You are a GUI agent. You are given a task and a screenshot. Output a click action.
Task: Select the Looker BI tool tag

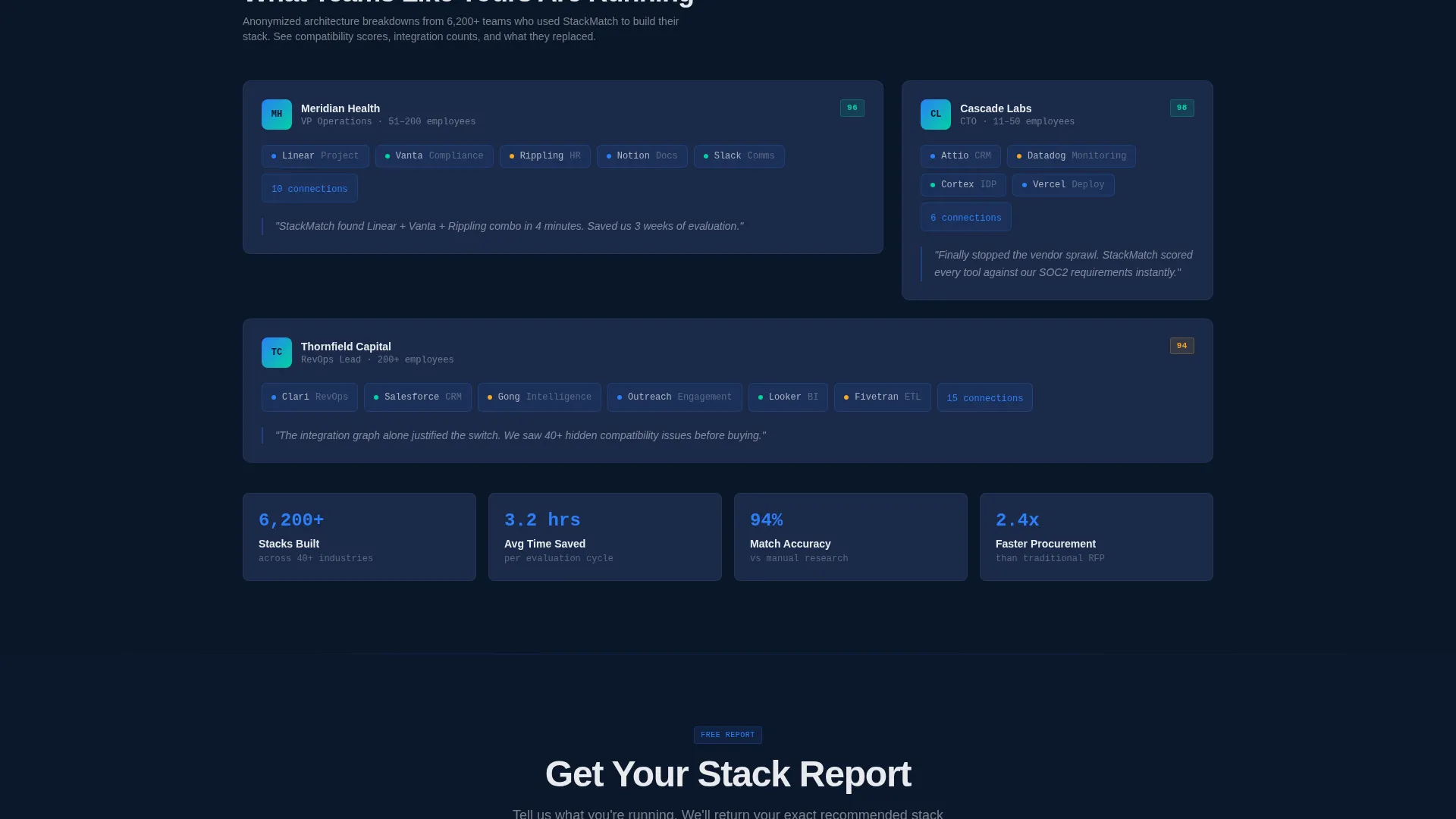pyautogui.click(x=788, y=397)
